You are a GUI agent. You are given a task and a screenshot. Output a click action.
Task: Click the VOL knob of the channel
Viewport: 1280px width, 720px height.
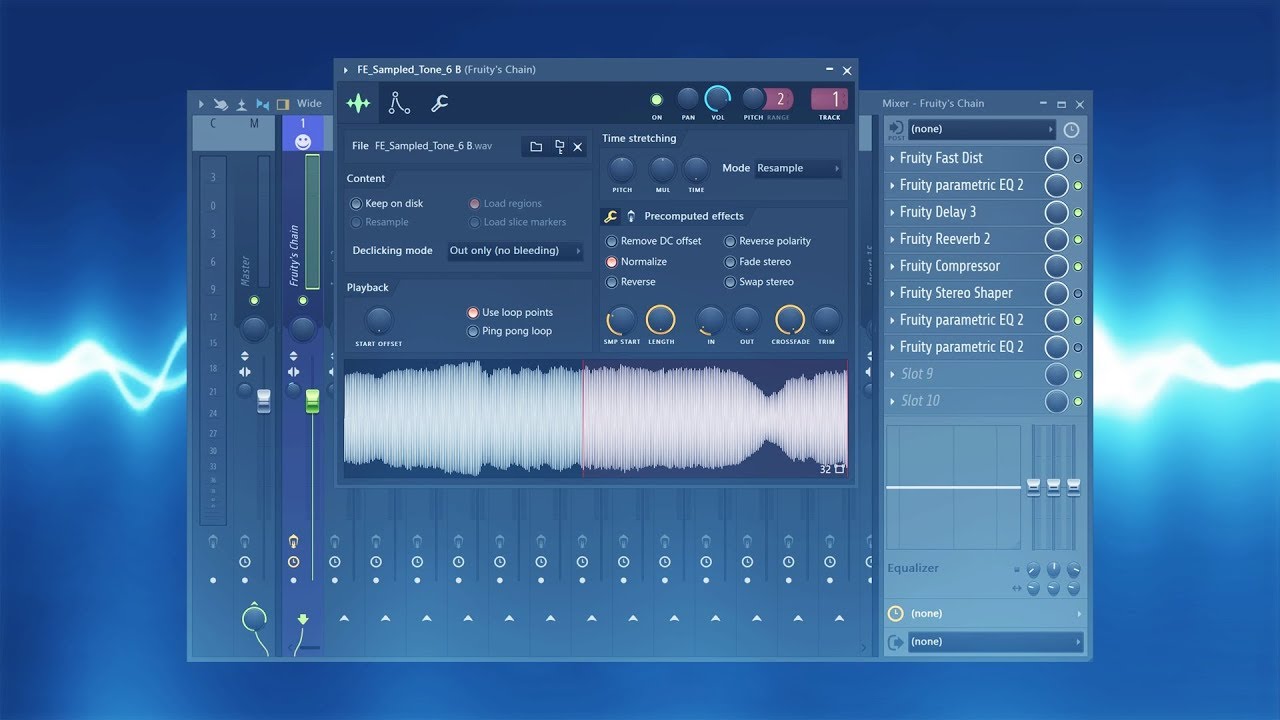pos(718,98)
